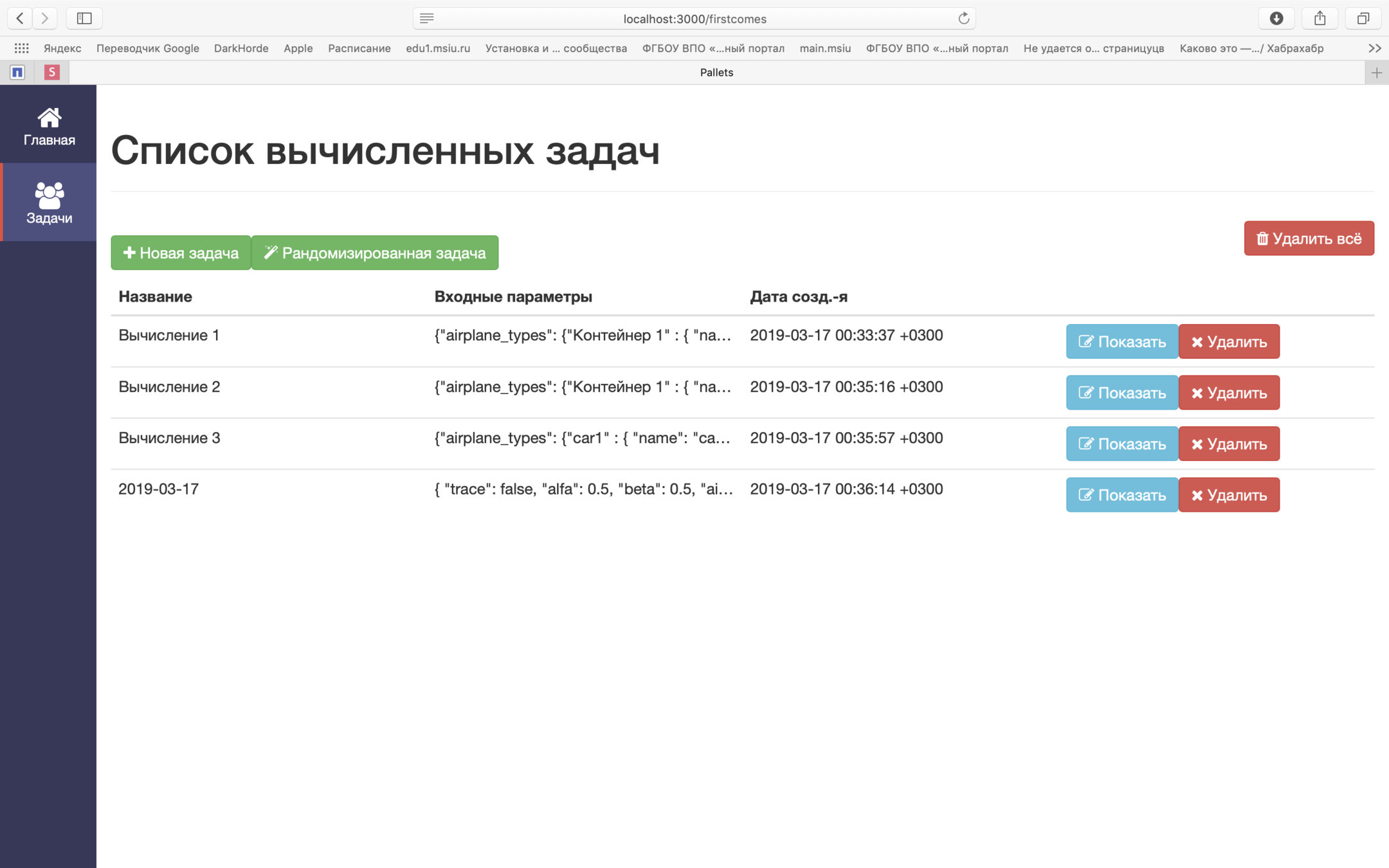Open the favorites grid icon

tap(21, 48)
